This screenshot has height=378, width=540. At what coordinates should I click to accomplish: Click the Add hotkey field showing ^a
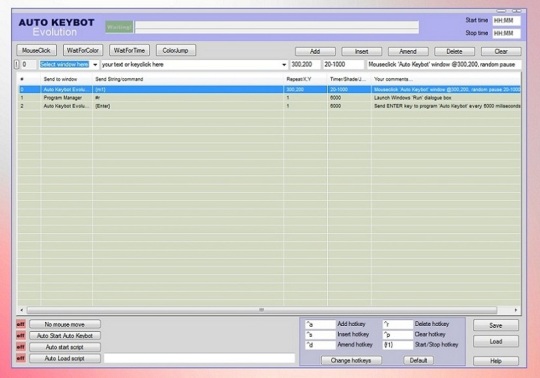tap(320, 324)
